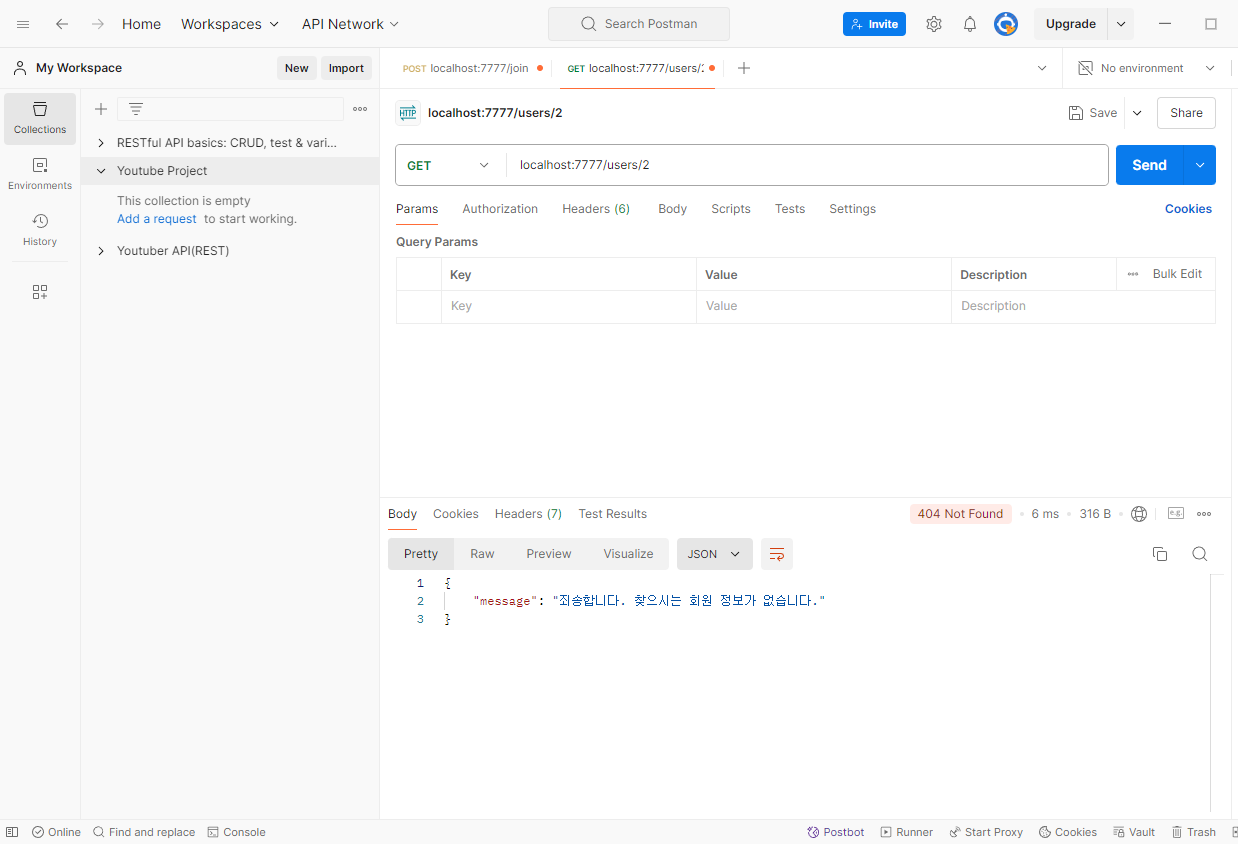Viewport: 1238px width, 844px height.
Task: Open the Save options dropdown arrow
Action: click(x=1137, y=113)
